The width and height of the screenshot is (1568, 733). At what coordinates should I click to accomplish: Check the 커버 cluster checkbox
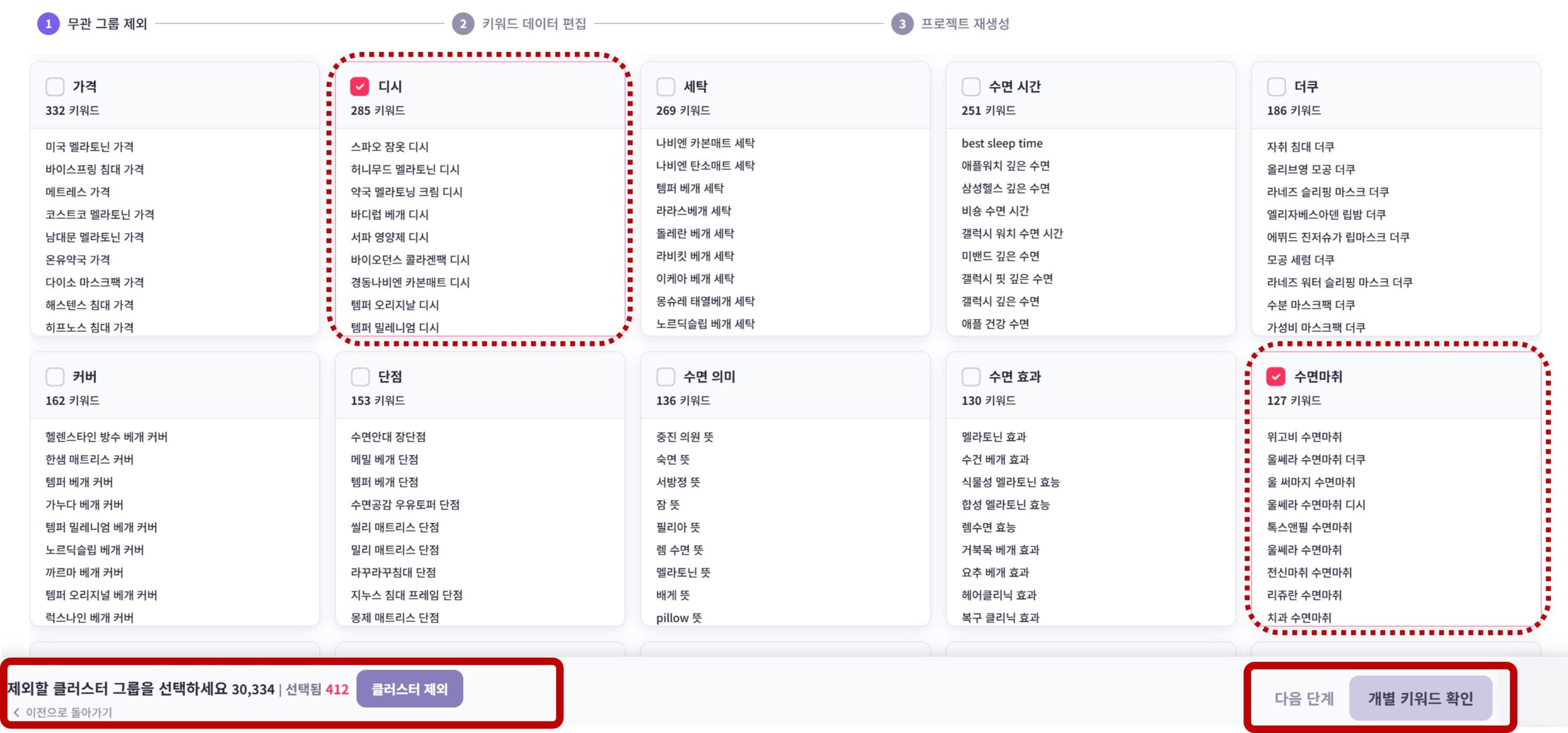click(x=55, y=377)
